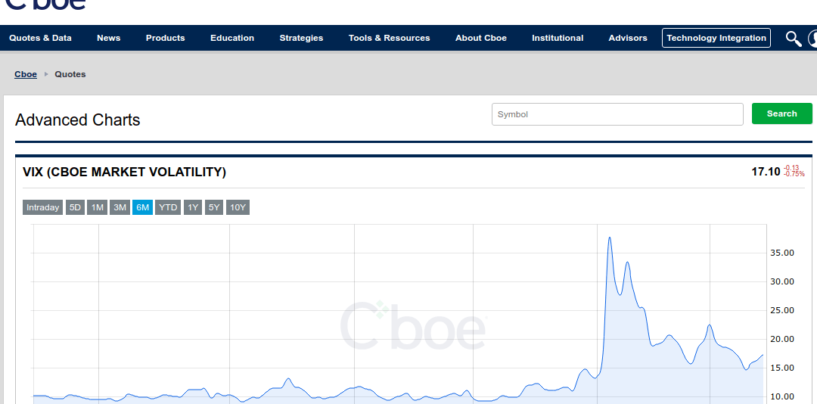Select the 1M chart range
Image resolution: width=817 pixels, height=404 pixels.
(x=97, y=207)
